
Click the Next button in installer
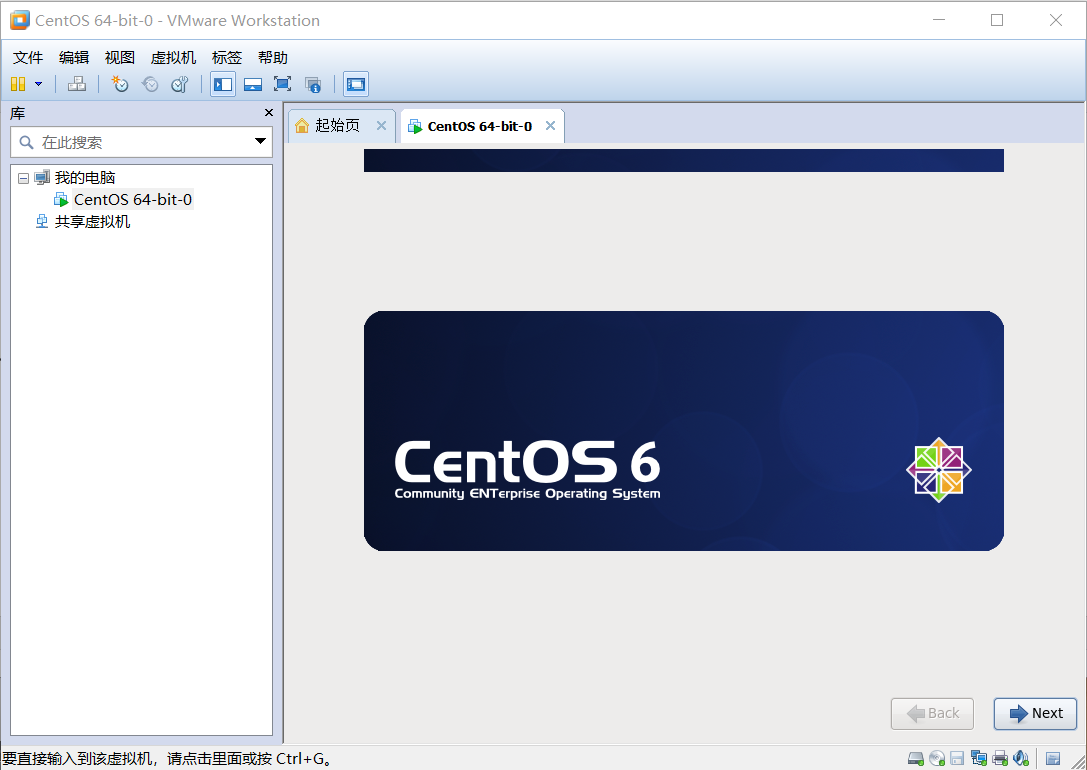click(1035, 713)
